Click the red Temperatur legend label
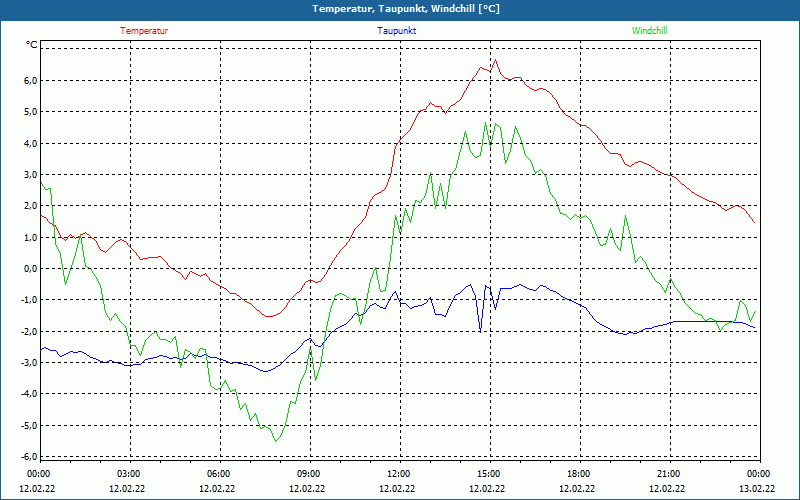The image size is (800, 500). coord(144,30)
